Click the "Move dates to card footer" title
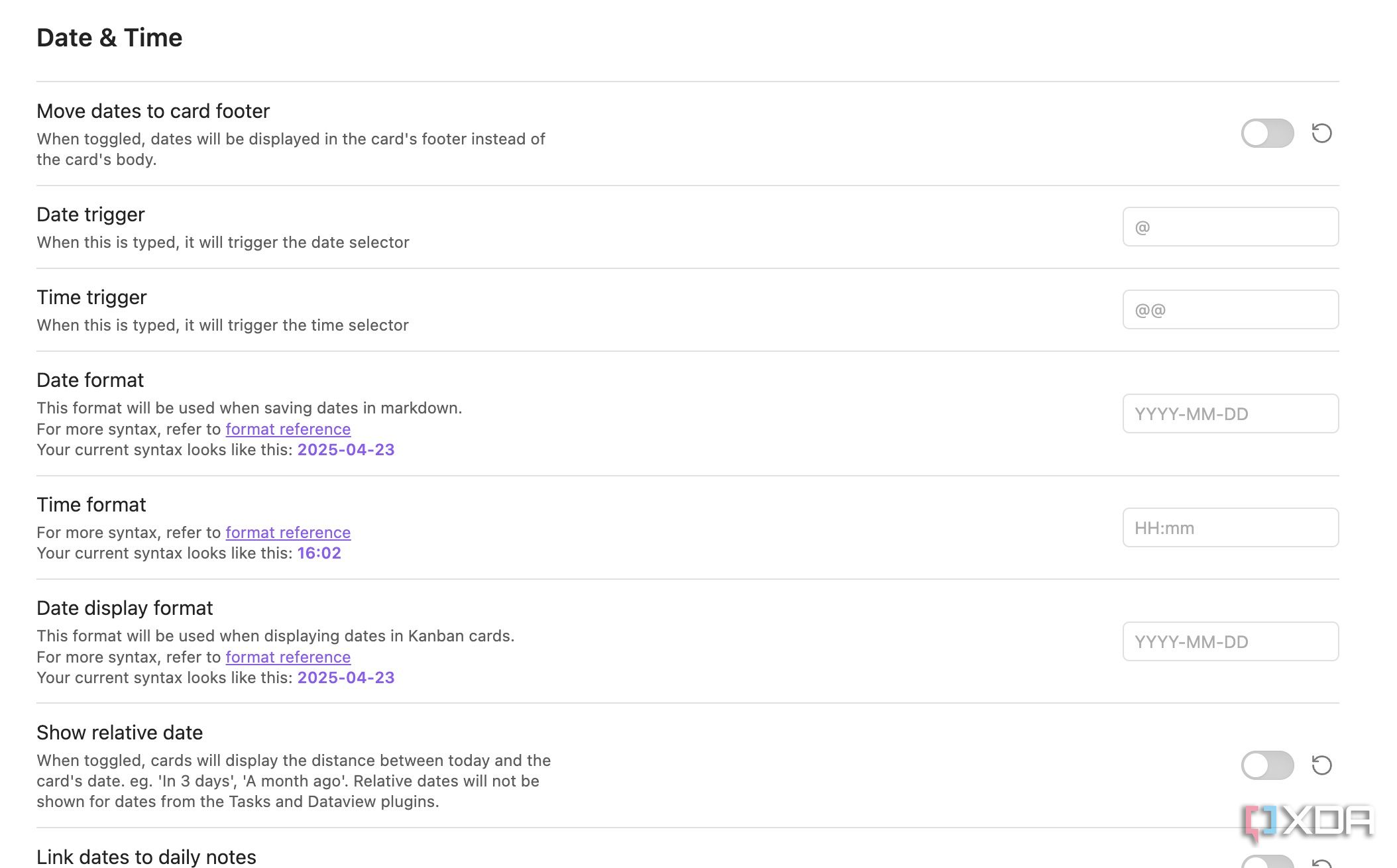Viewport: 1397px width, 868px height. pyautogui.click(x=153, y=111)
